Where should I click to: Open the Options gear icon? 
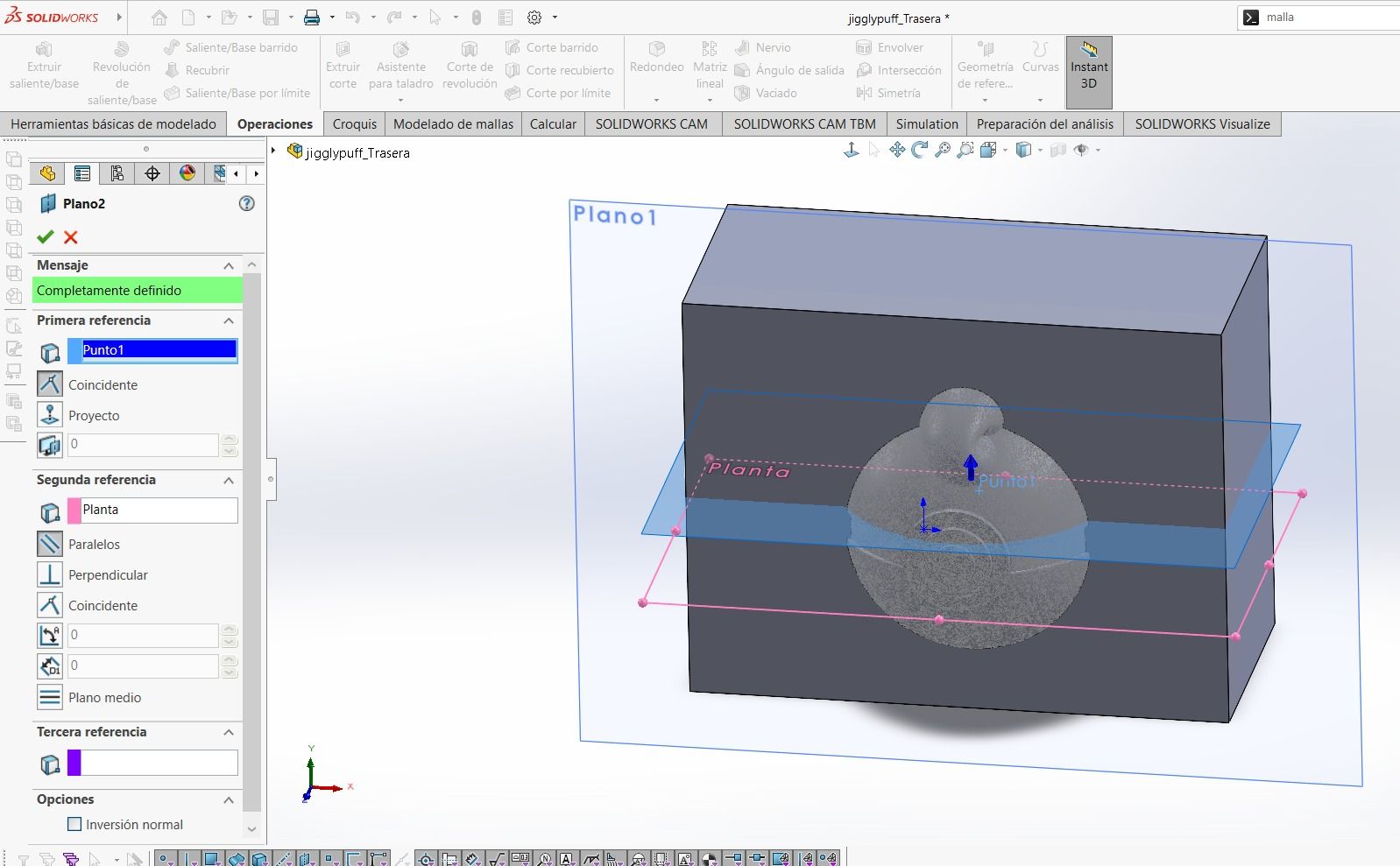coord(534,18)
